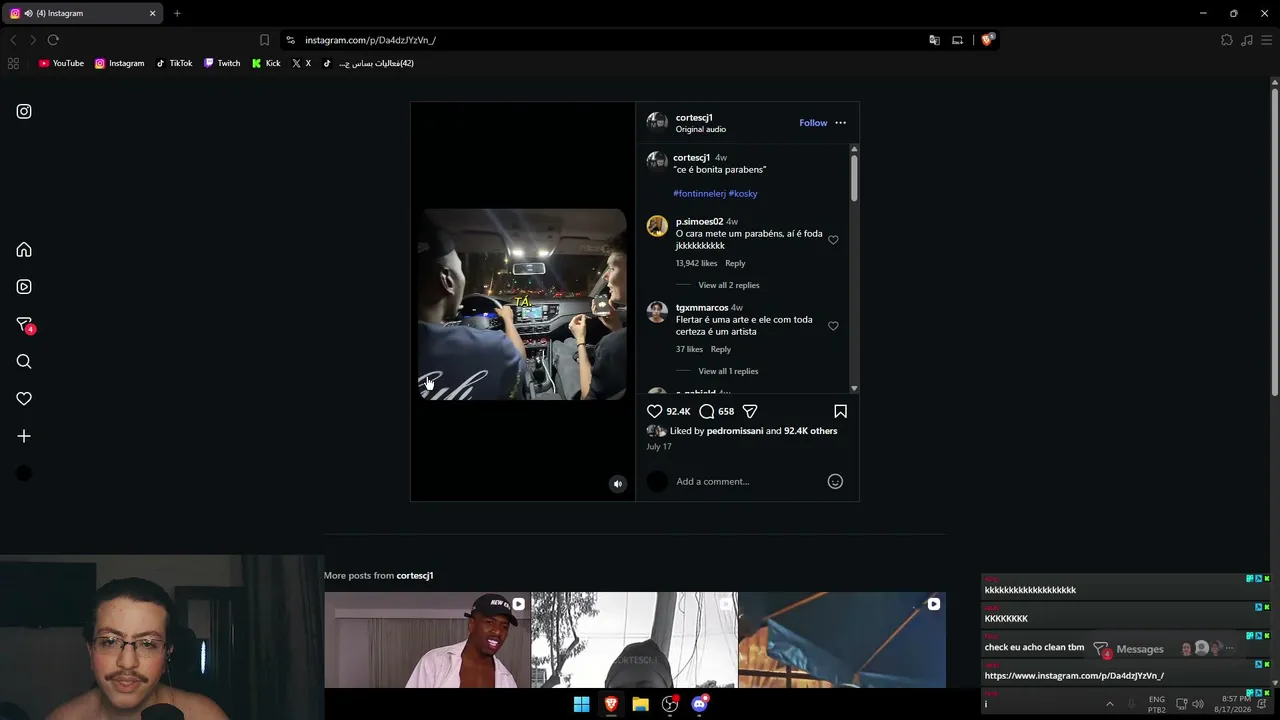Open the Instagram logo in the sidebar

point(24,112)
